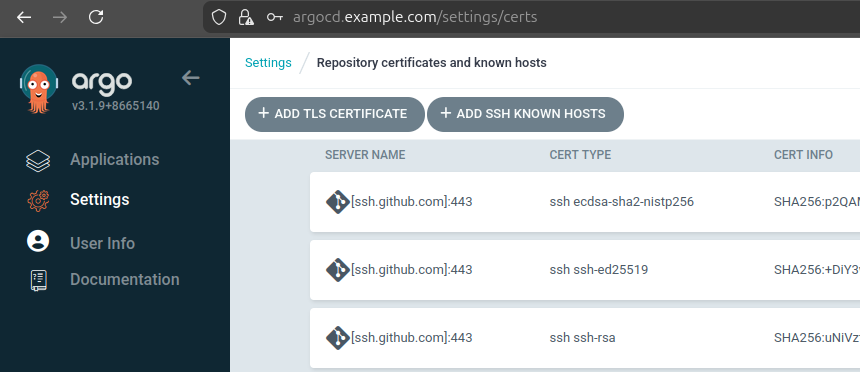Open the shield tracking protection icon

(x=219, y=18)
